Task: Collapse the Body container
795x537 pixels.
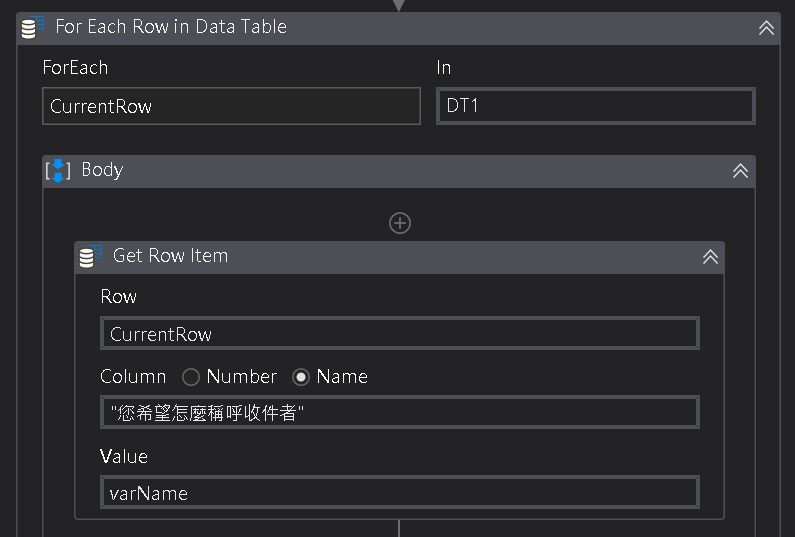Action: tap(740, 171)
